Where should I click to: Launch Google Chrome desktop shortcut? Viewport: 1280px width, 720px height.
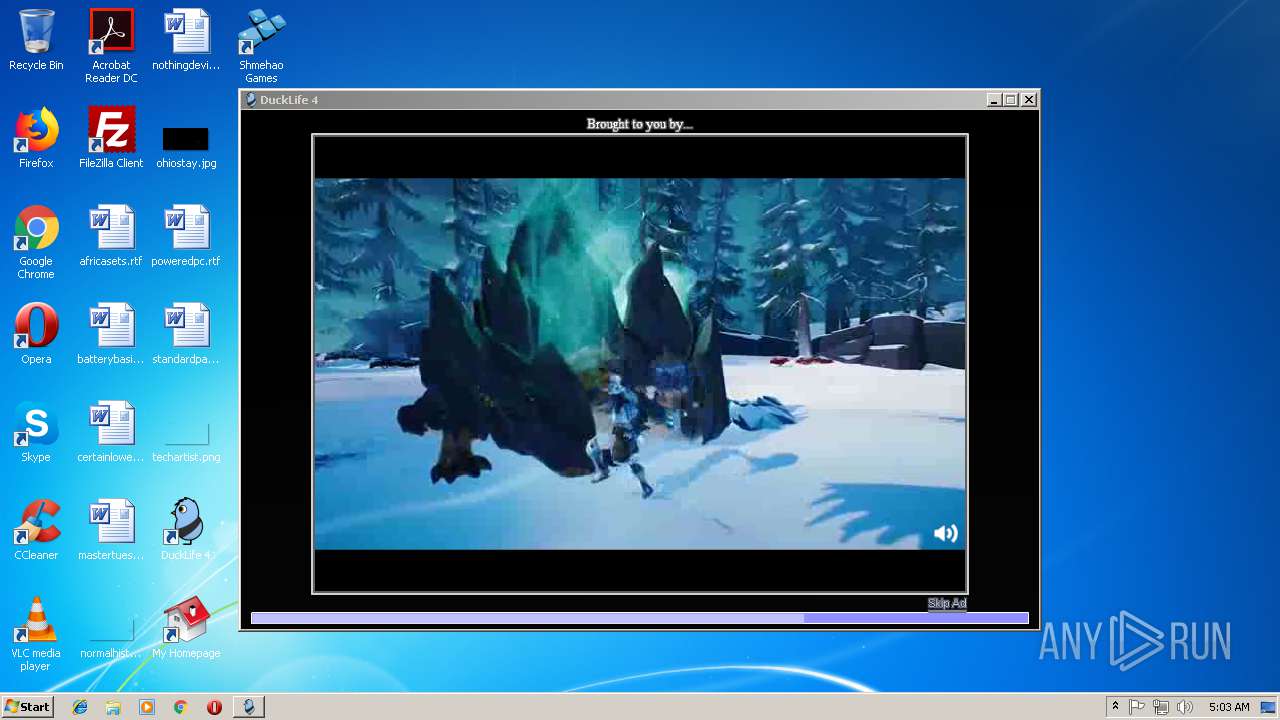[x=36, y=242]
